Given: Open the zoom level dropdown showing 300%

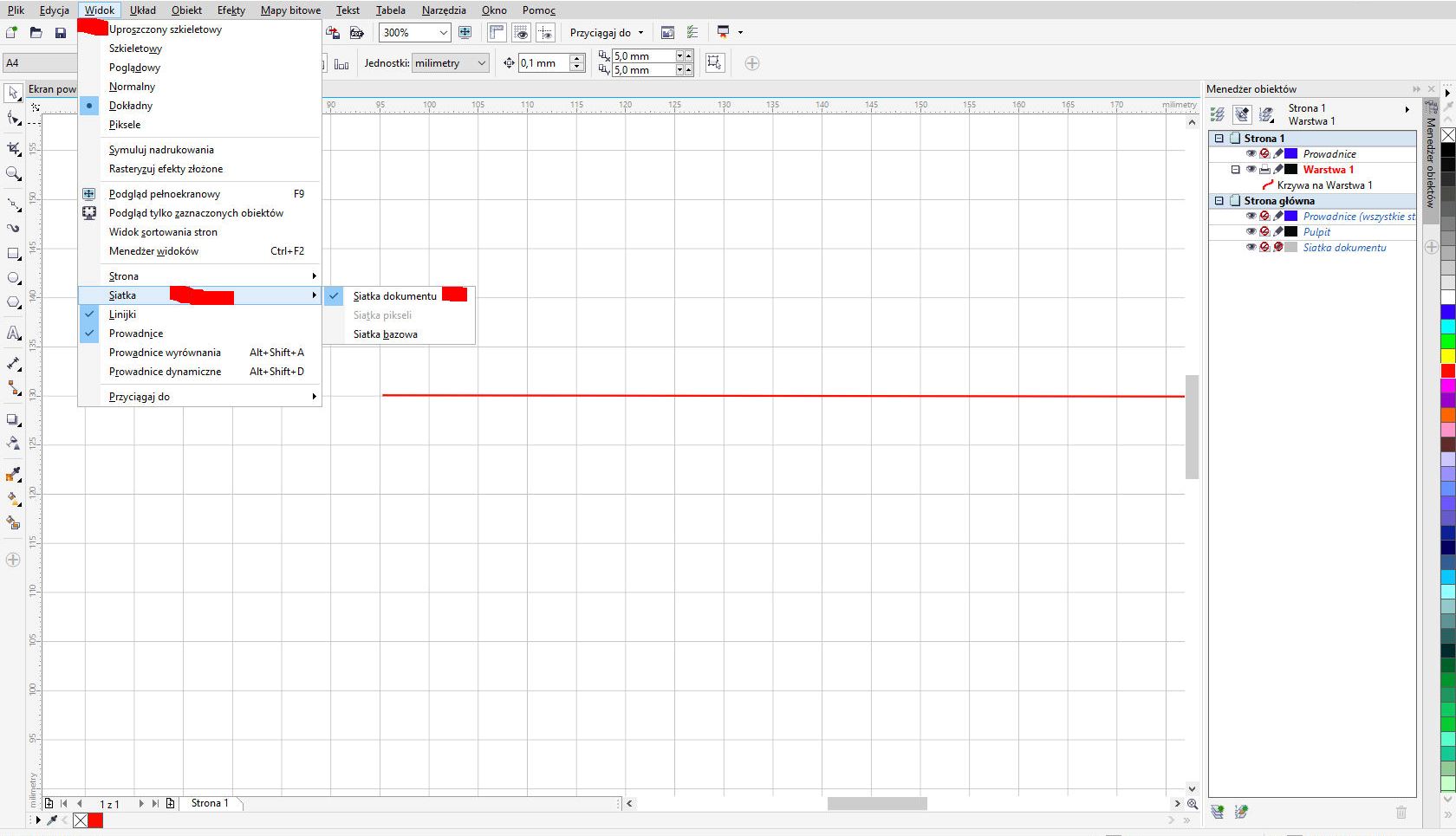Looking at the screenshot, I should (x=444, y=33).
